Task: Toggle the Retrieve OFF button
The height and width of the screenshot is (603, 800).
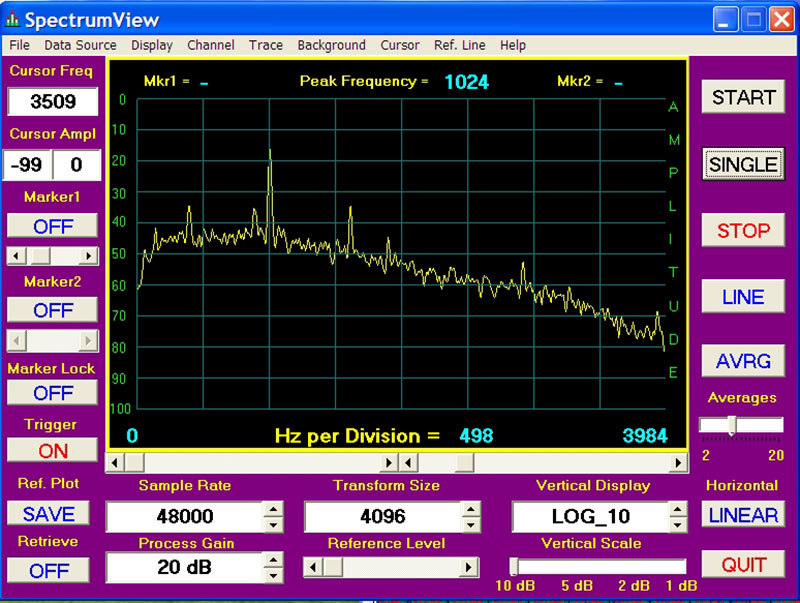Action: 48,570
